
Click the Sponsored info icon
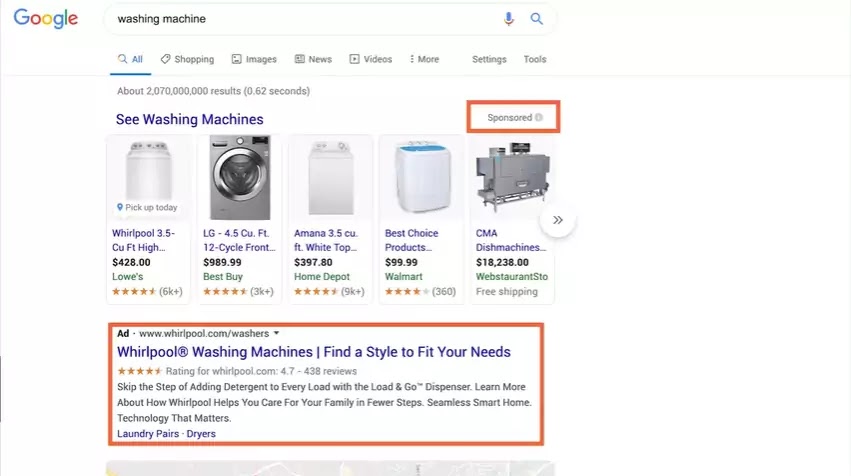click(x=539, y=117)
